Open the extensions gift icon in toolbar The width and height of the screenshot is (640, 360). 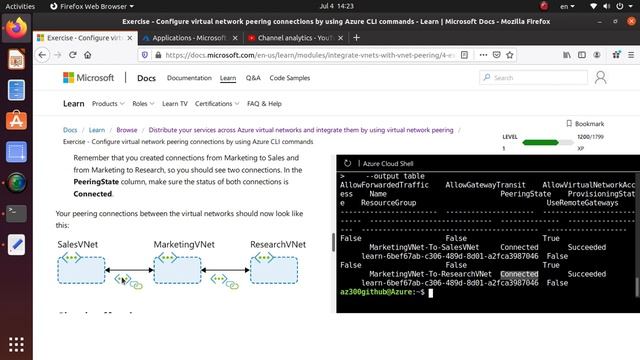point(616,55)
